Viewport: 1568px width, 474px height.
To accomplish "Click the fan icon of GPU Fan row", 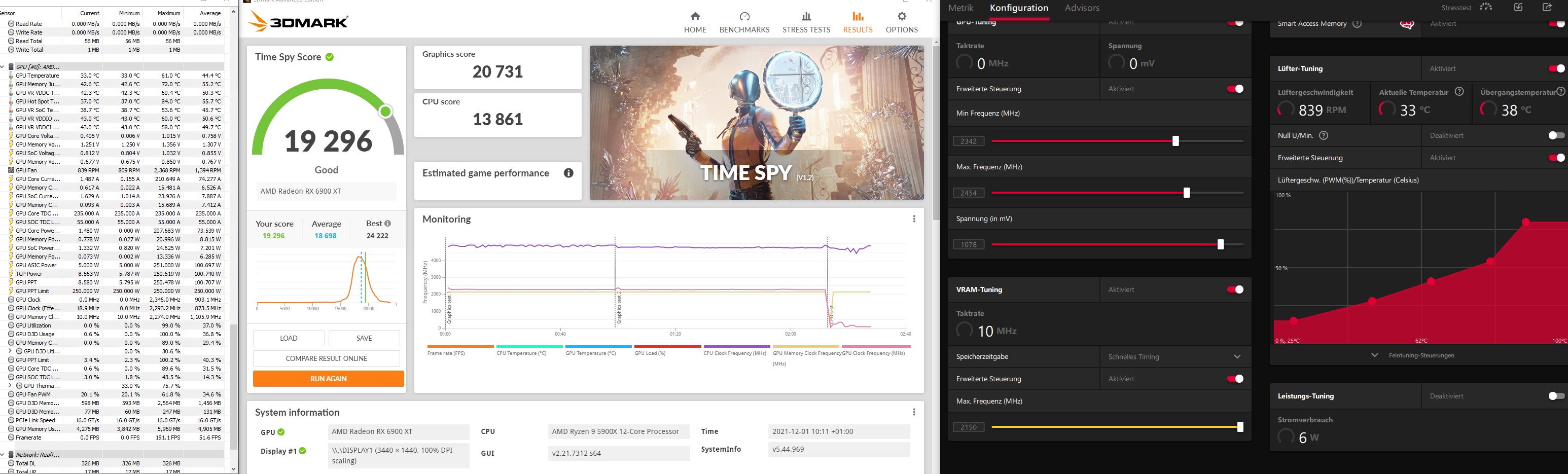I will tap(11, 170).
